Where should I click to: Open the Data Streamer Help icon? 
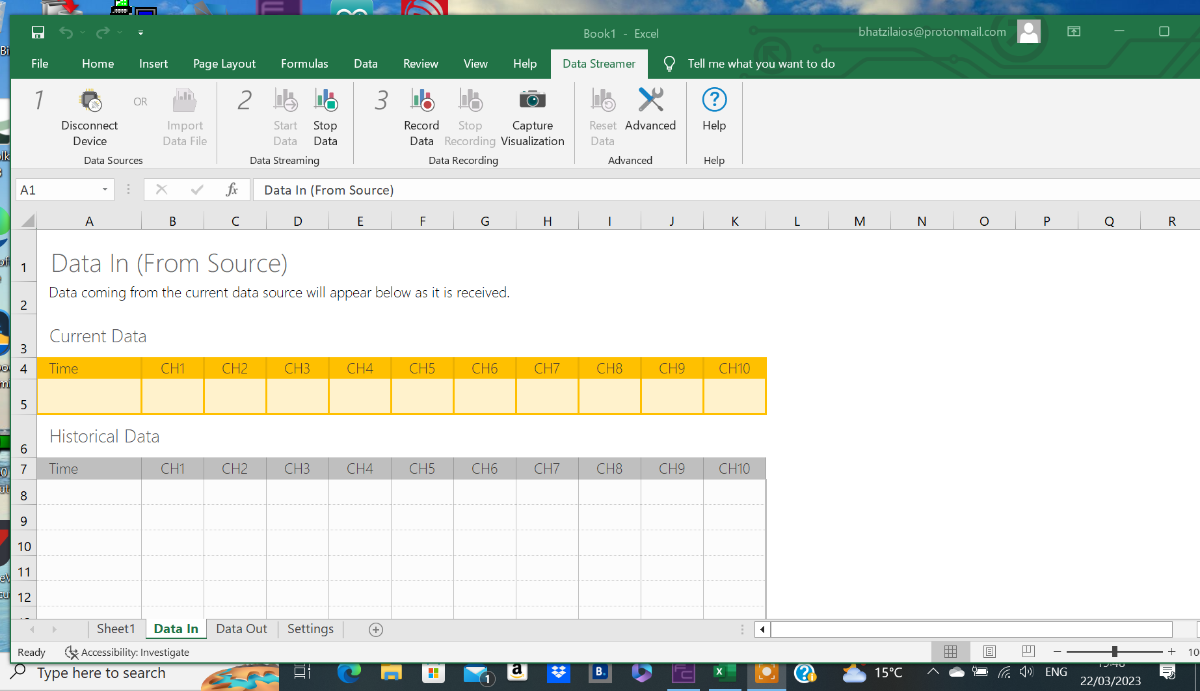pos(714,101)
